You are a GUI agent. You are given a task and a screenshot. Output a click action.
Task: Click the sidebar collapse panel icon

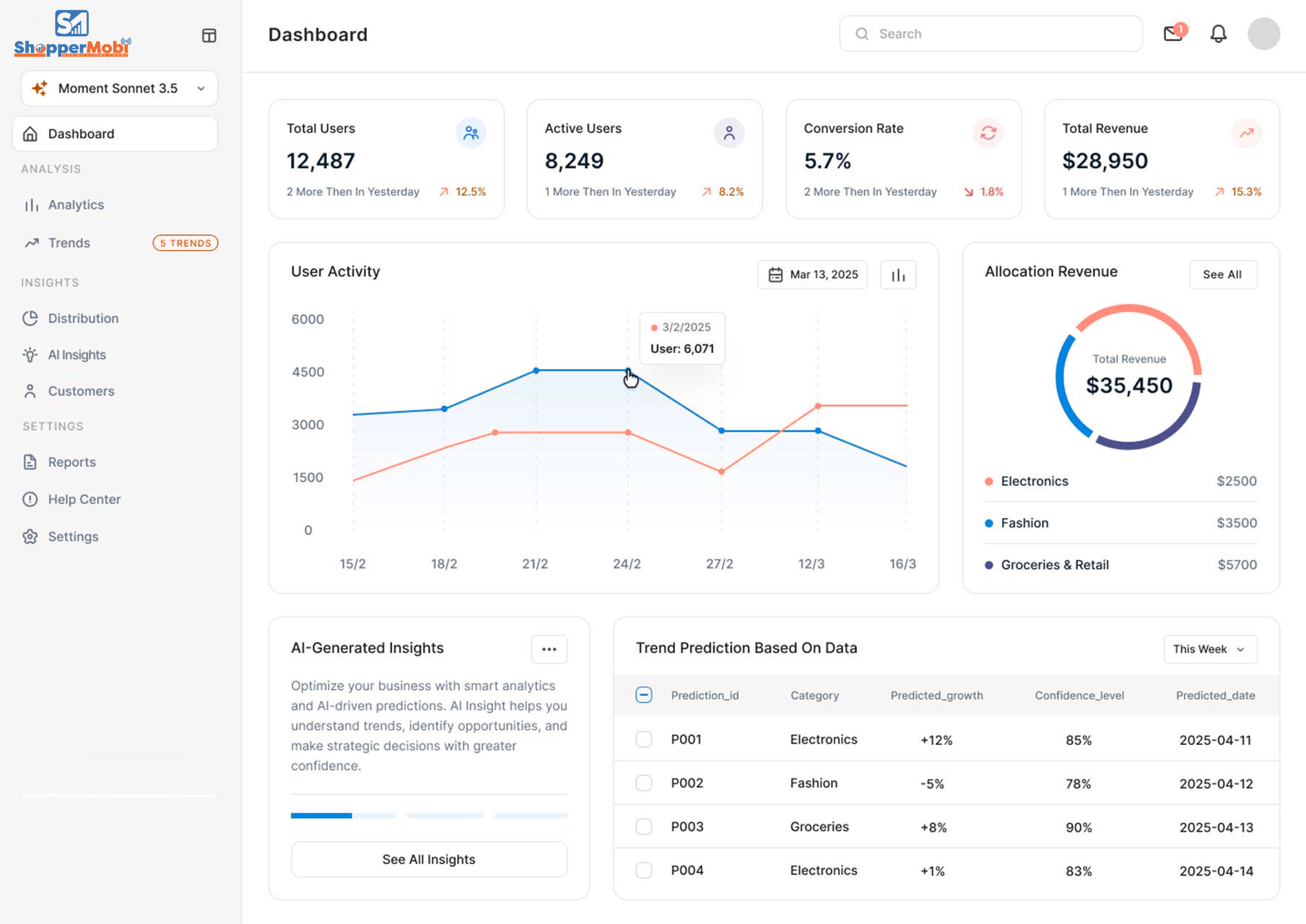click(209, 35)
